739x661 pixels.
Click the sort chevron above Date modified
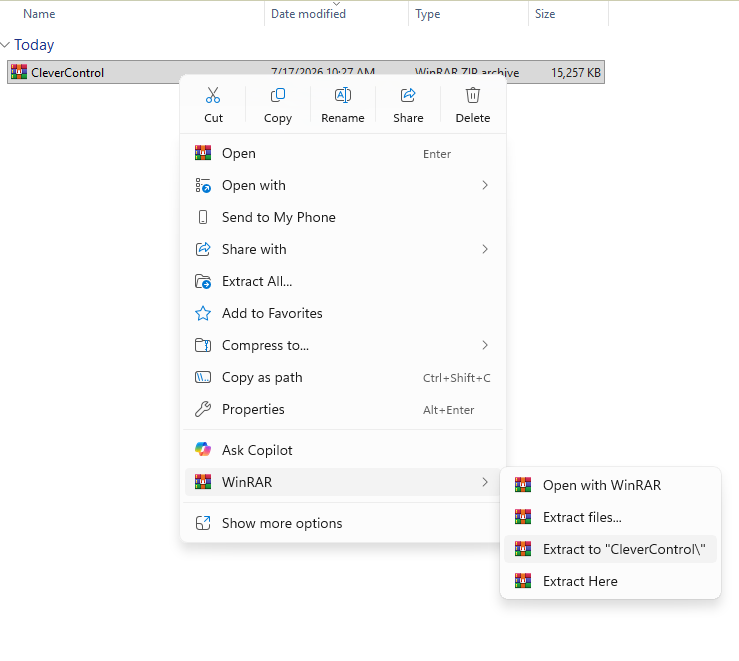337,4
